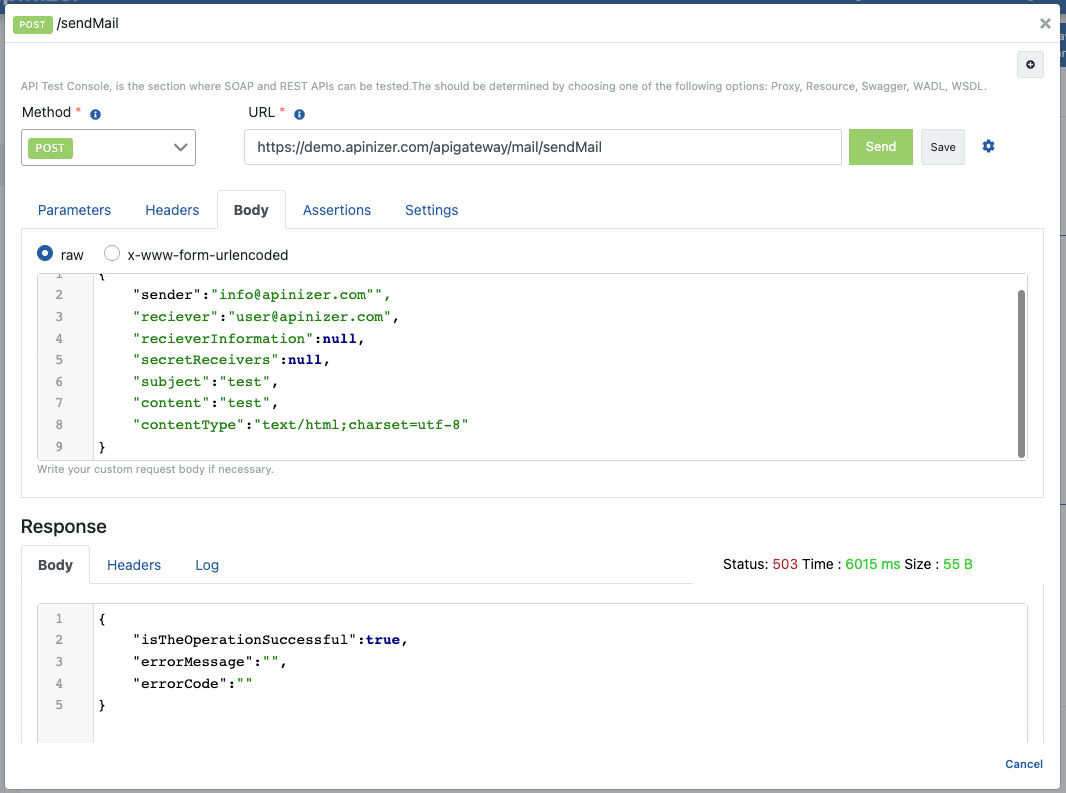The width and height of the screenshot is (1066, 793).
Task: Click into the URL input field
Action: (x=542, y=147)
